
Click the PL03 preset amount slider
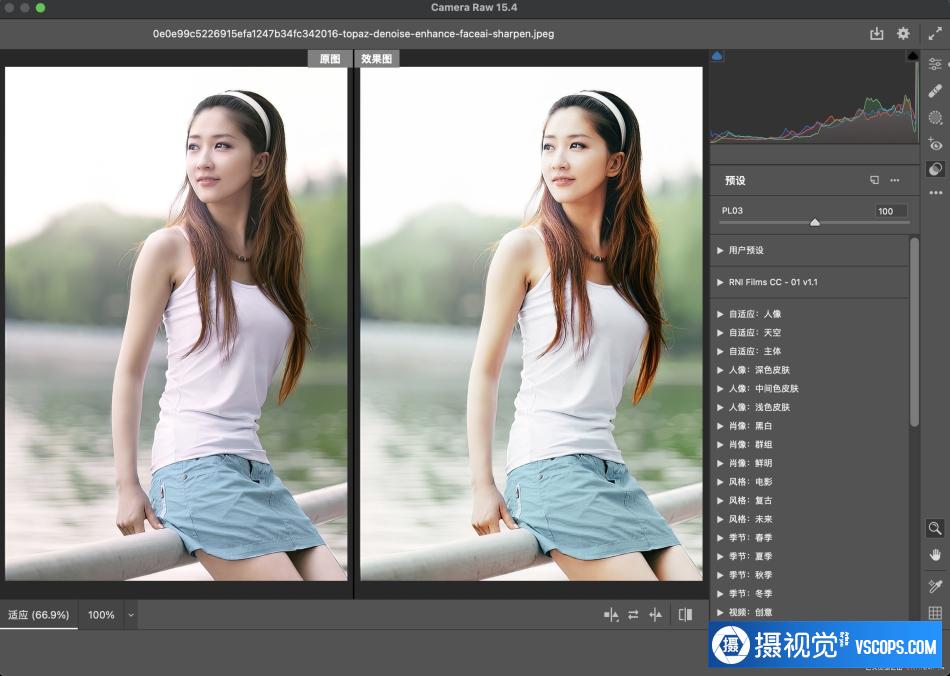click(814, 222)
